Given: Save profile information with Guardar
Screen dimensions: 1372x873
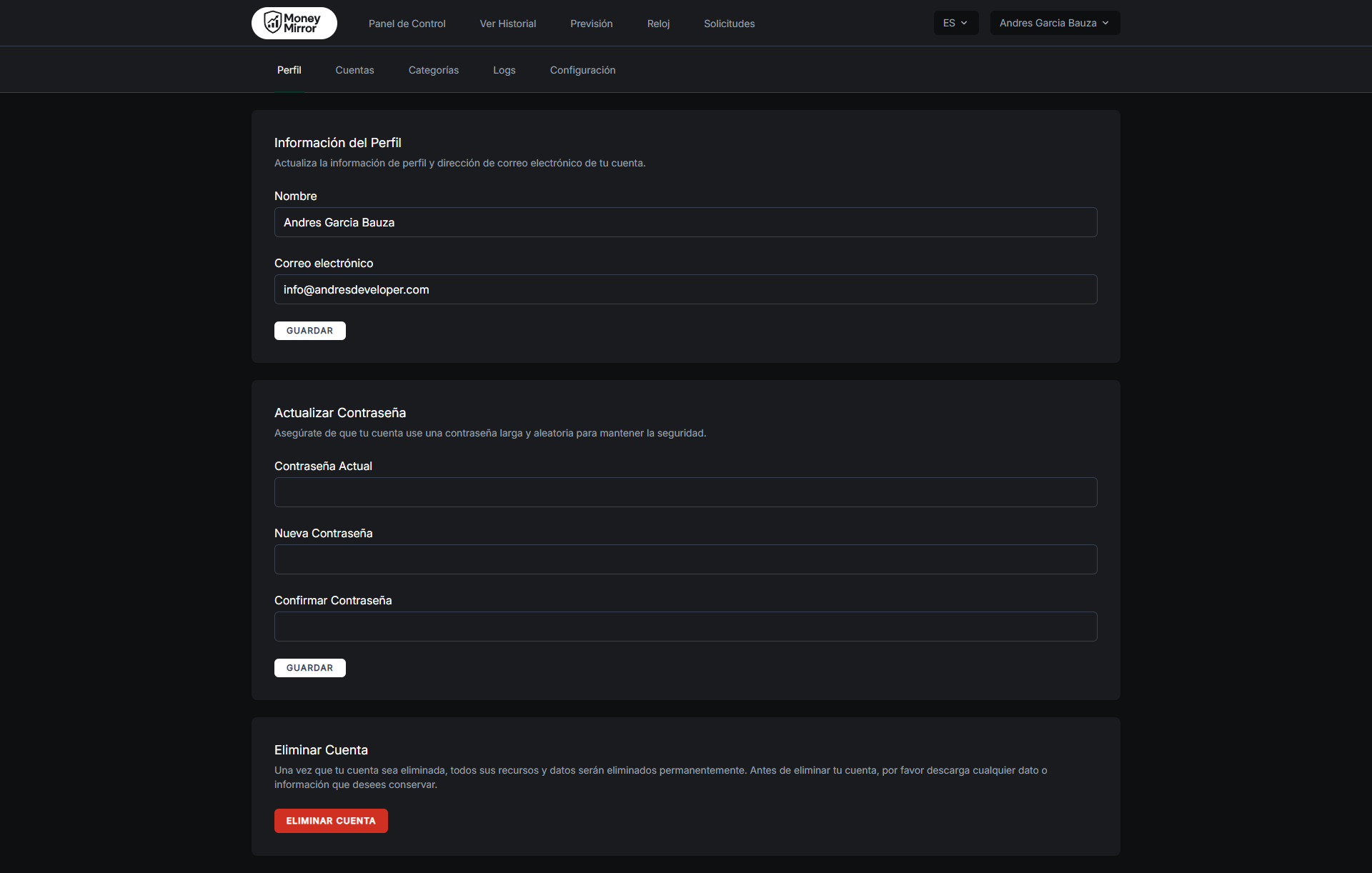Looking at the screenshot, I should [309, 331].
